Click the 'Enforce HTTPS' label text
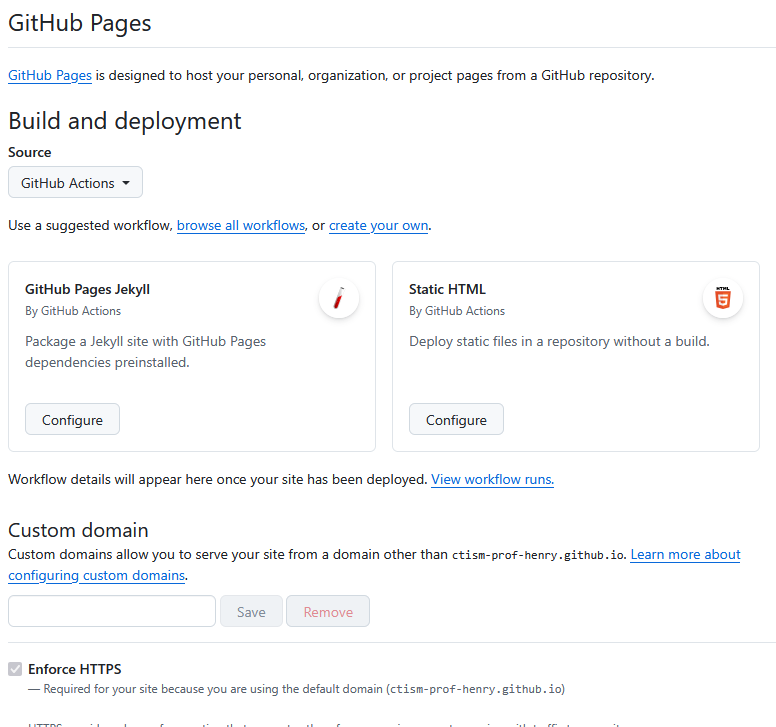The image size is (776, 727). [x=75, y=669]
